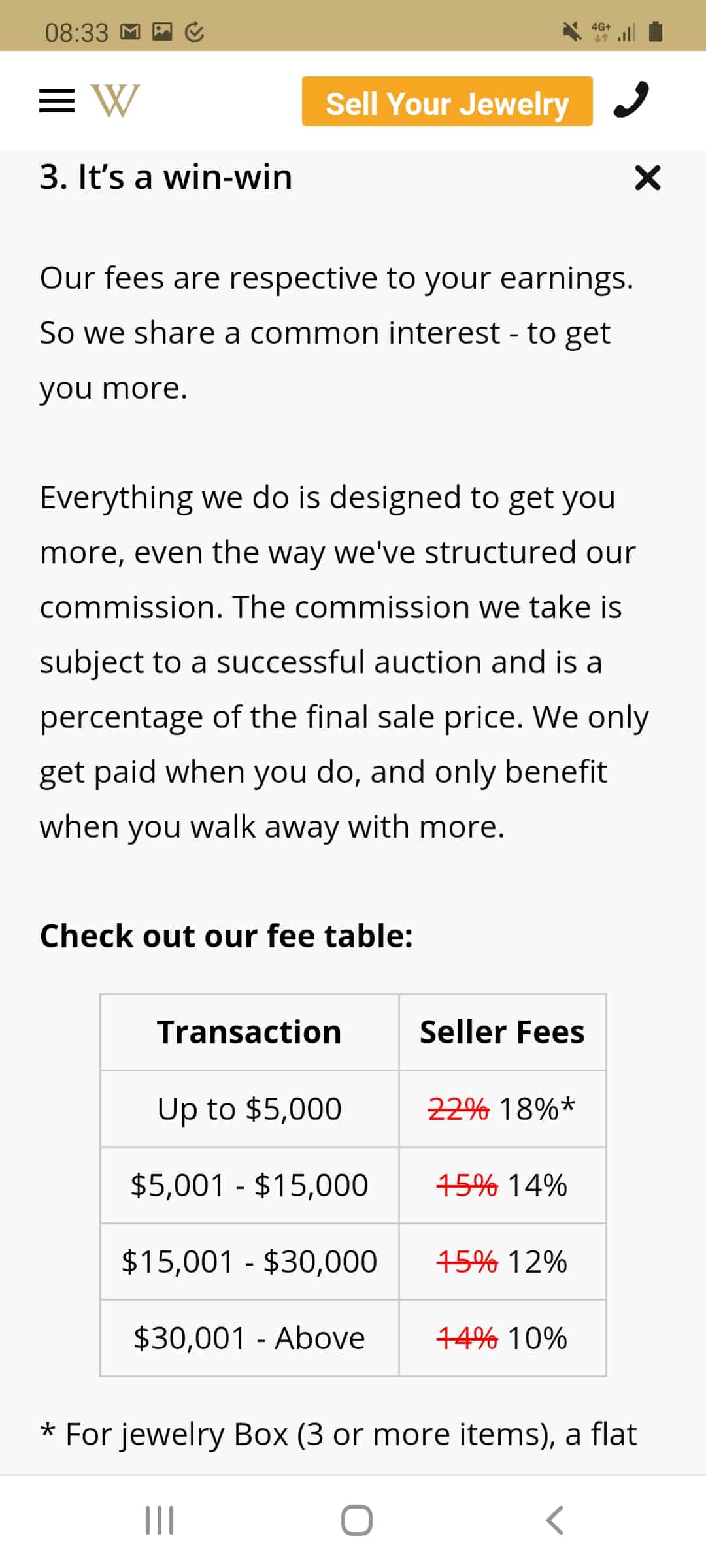Open Android recent apps button

pos(159,1520)
